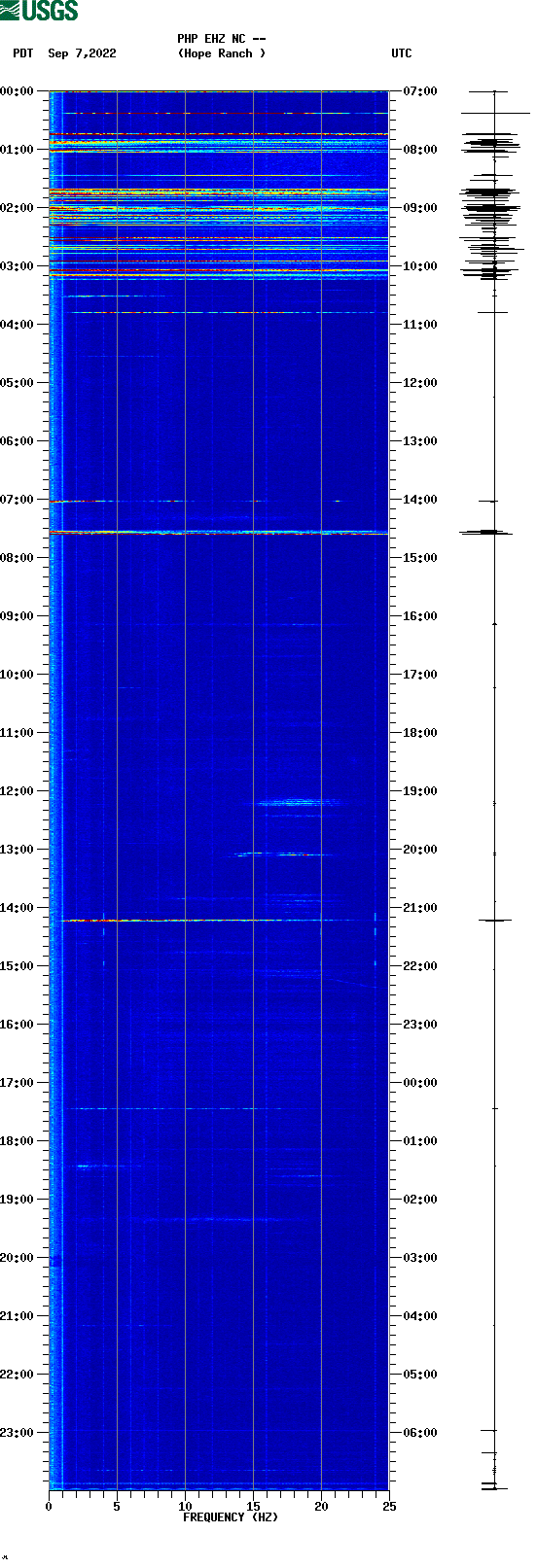Click the 20:00 UTC time label
The width and height of the screenshot is (537, 1568).
pyautogui.click(x=420, y=850)
